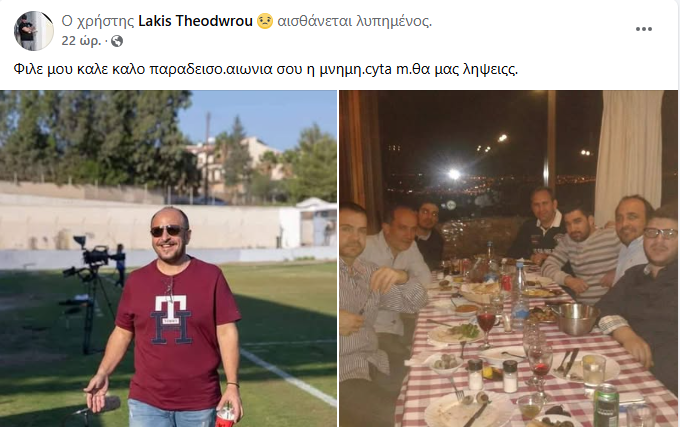Click the white field line on grass
680x427 pixels.
[288, 377]
